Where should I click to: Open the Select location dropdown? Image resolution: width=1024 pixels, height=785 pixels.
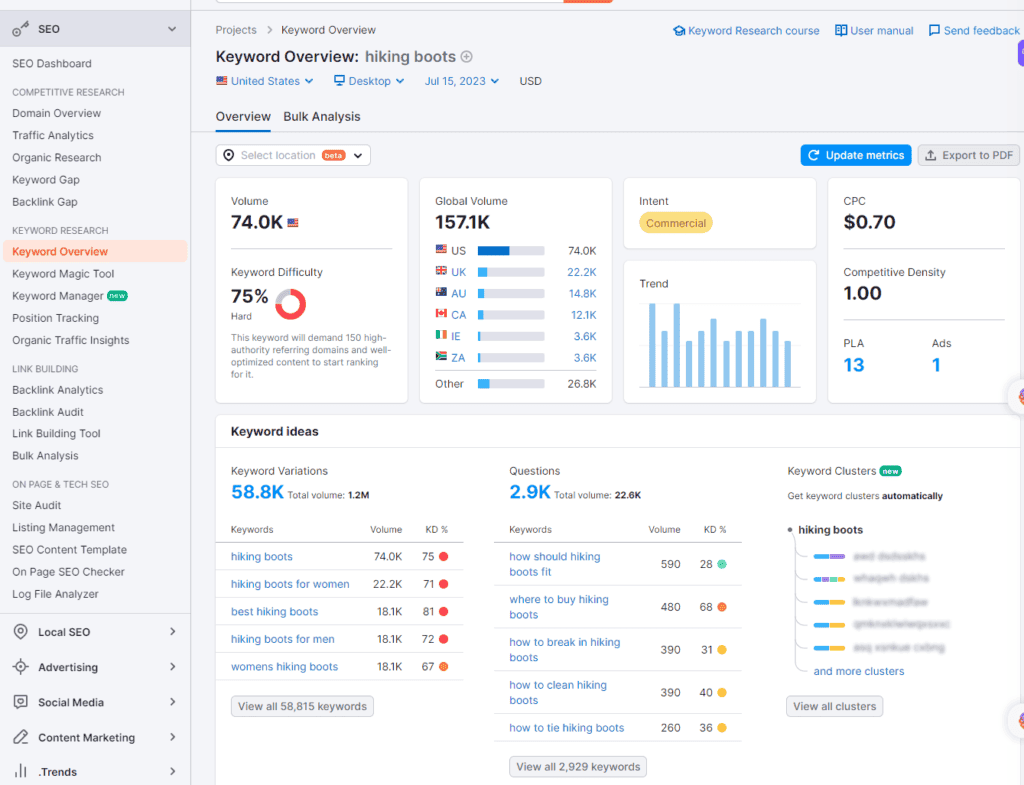pos(292,155)
